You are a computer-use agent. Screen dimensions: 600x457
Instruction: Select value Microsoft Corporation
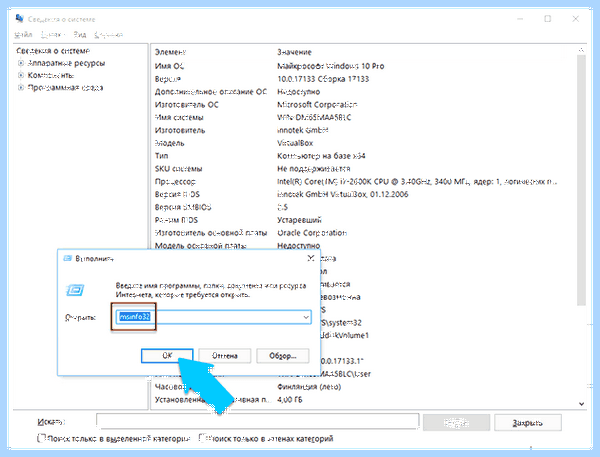point(317,104)
